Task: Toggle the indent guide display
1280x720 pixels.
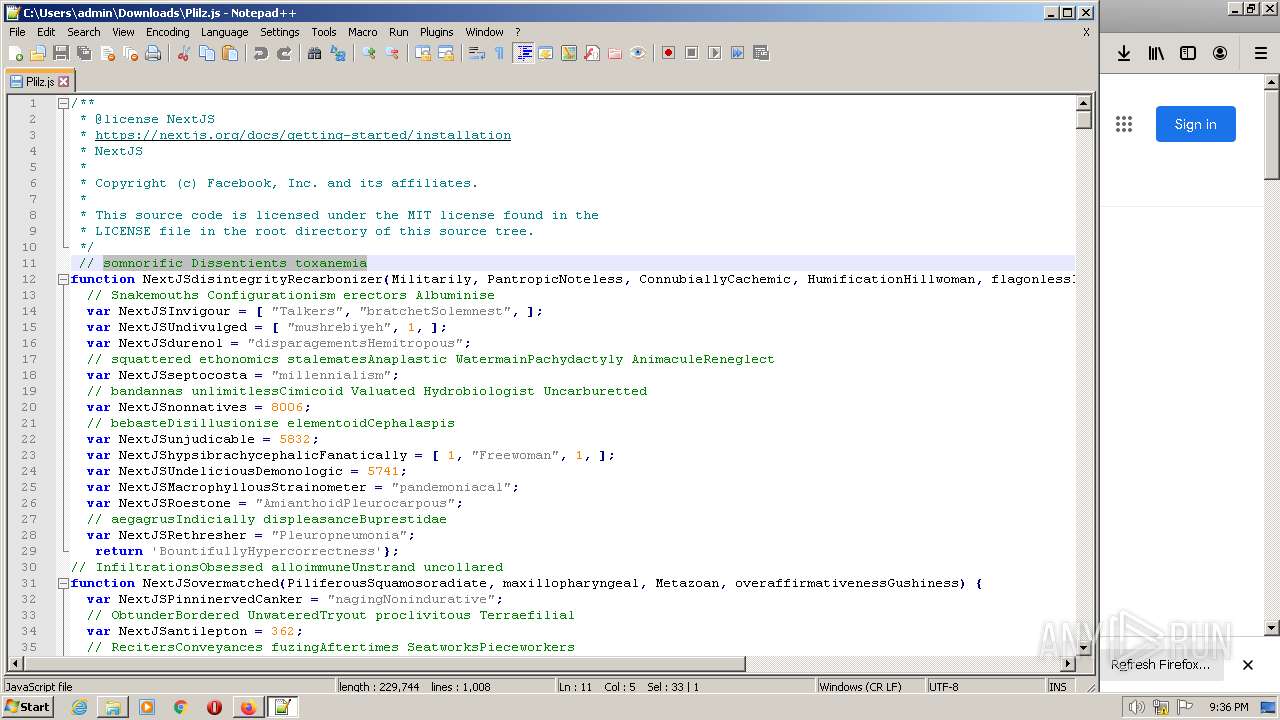Action: click(x=523, y=53)
